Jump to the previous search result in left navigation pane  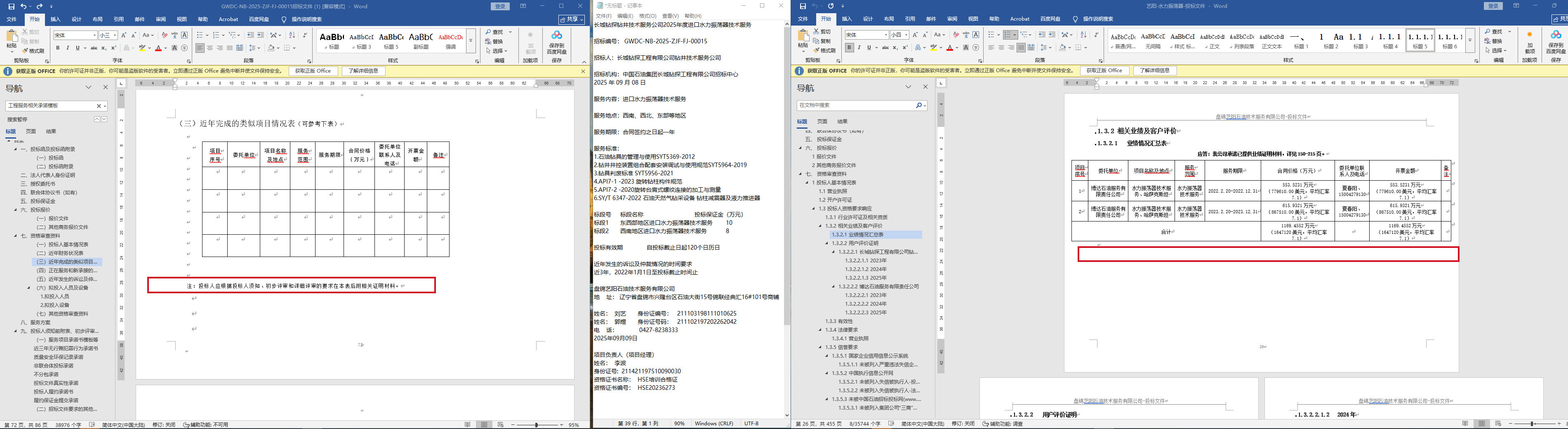pos(97,119)
